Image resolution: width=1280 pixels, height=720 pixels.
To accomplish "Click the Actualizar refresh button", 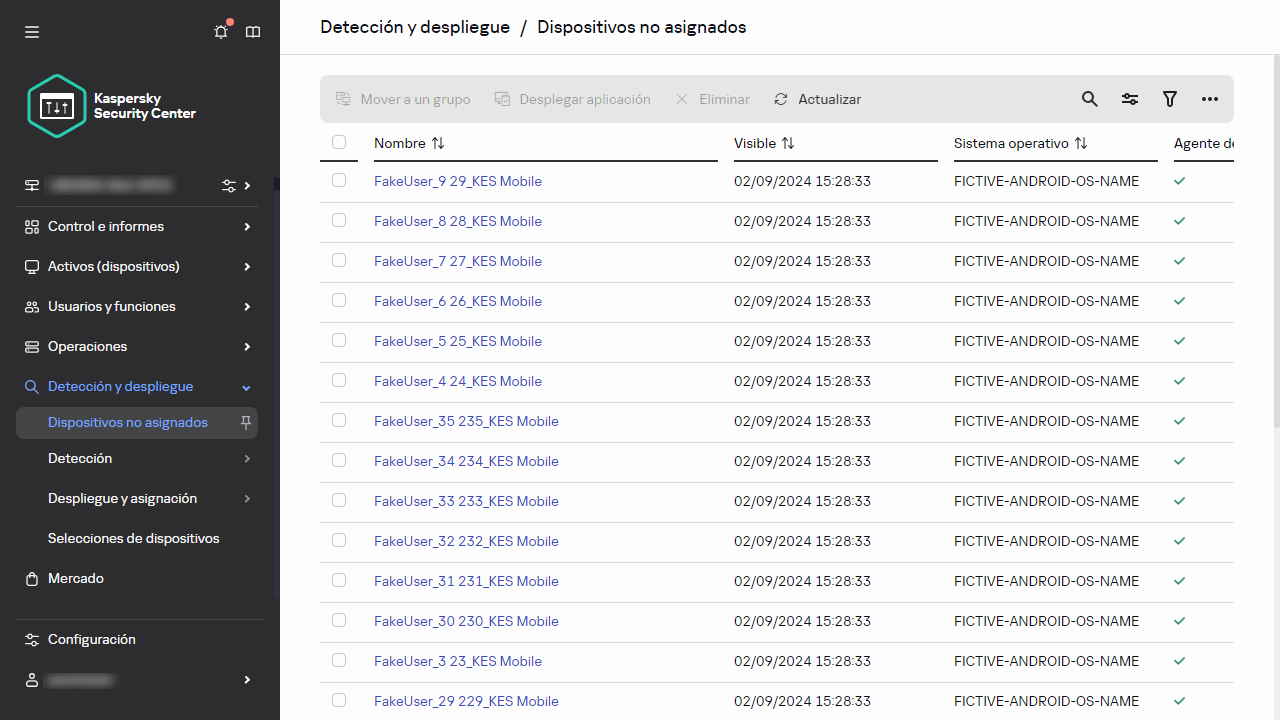I will [x=818, y=99].
